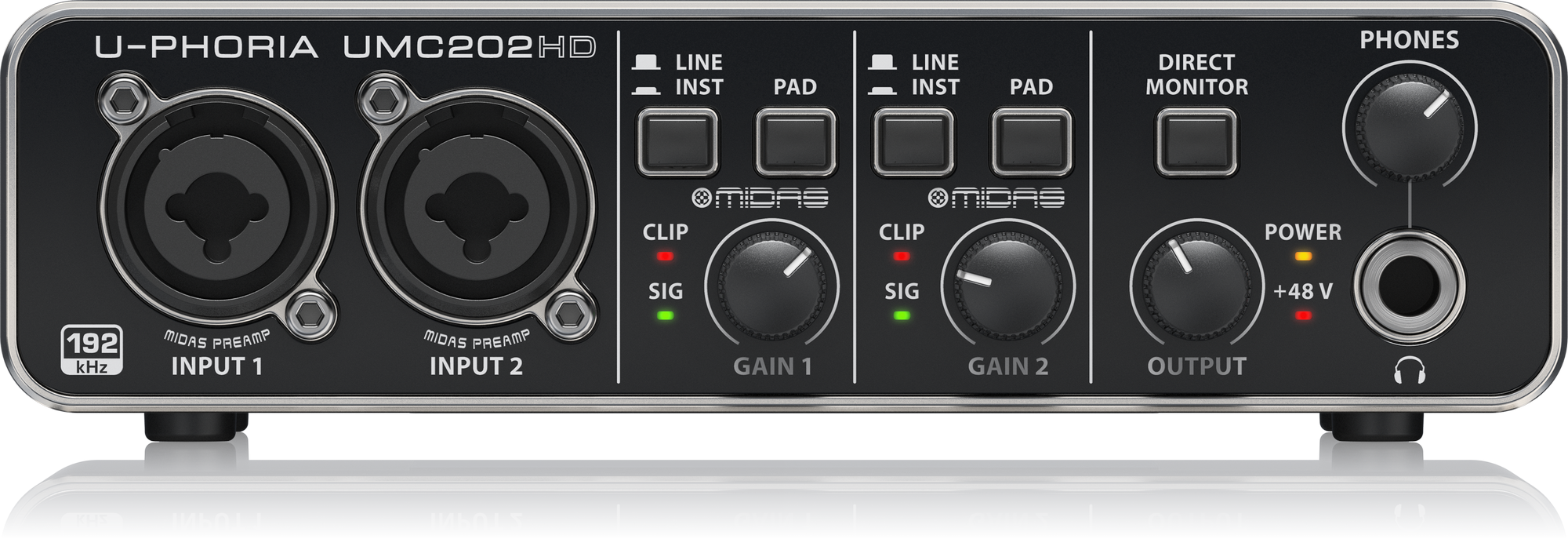Click the INPUT 2 combo jack
This screenshot has height=539, width=1568.
[x=476, y=210]
